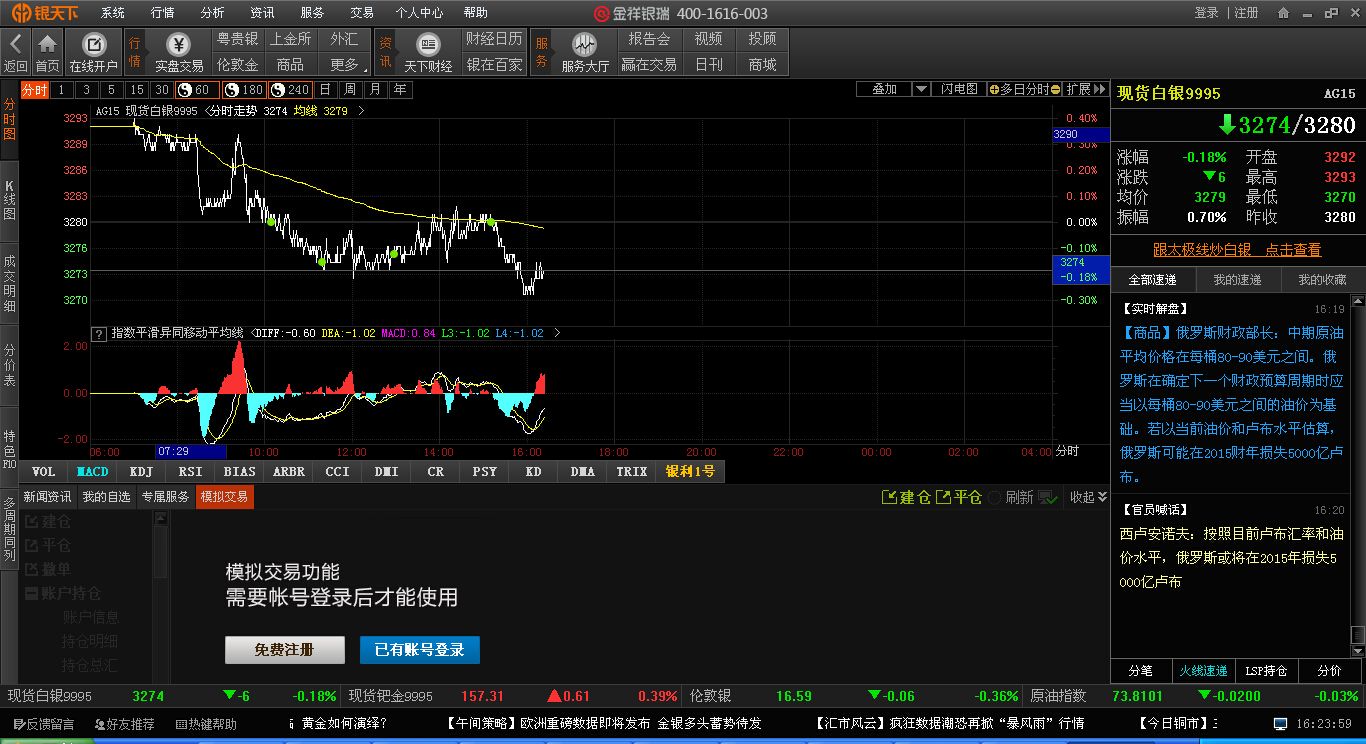Click the 刷新 refresh icon
1366x744 pixels.
click(995, 497)
